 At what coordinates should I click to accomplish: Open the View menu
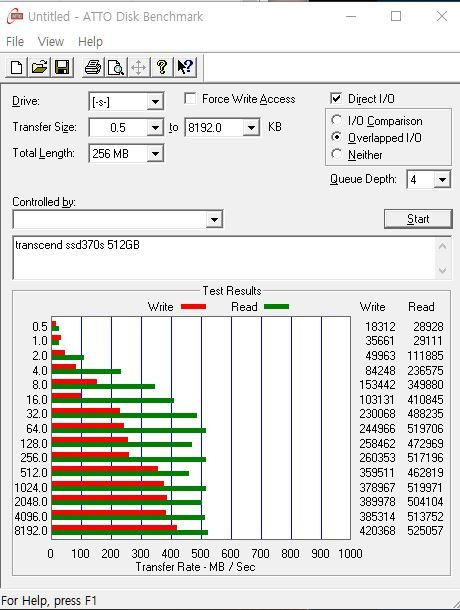[51, 41]
